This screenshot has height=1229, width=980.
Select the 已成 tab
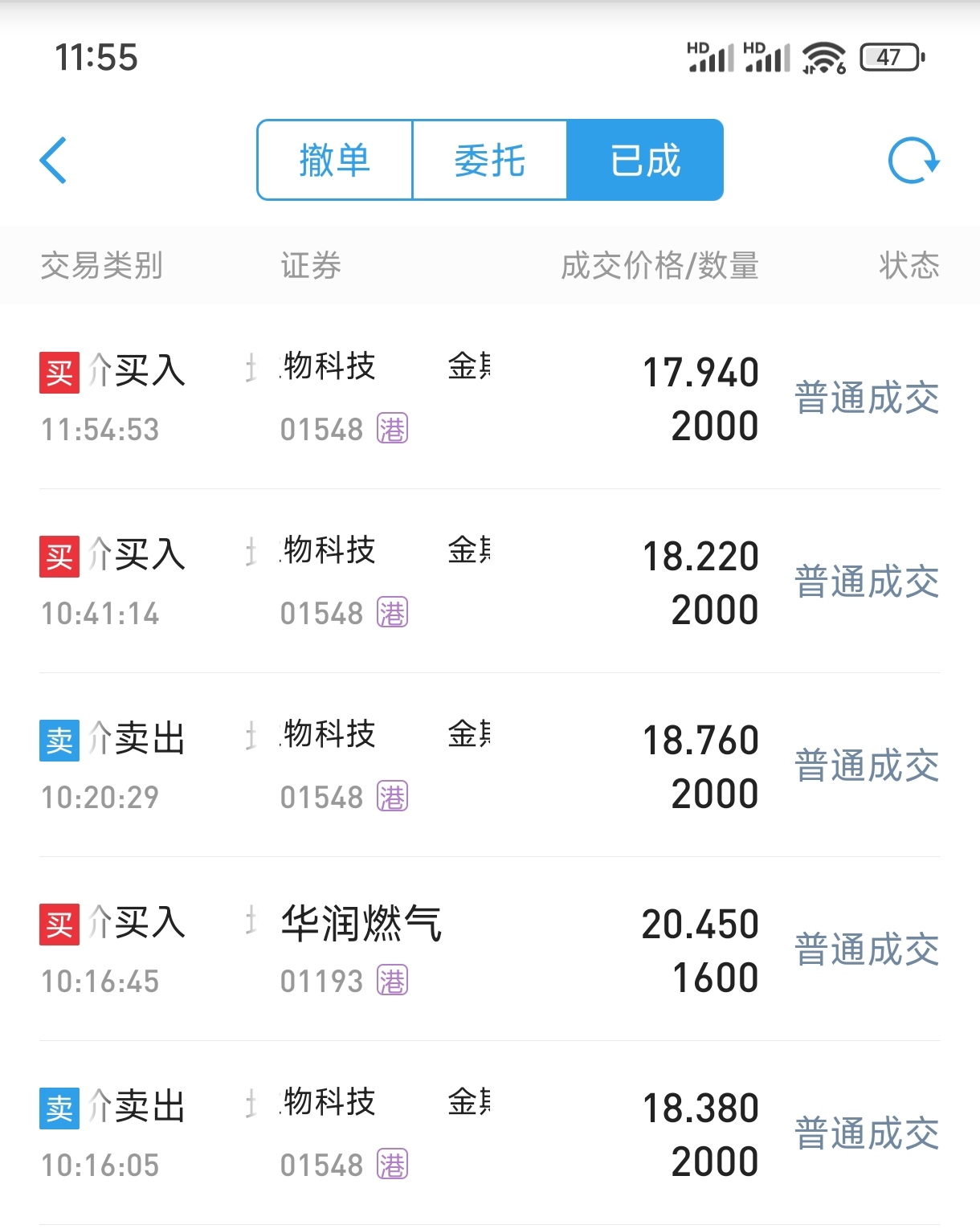coord(645,160)
